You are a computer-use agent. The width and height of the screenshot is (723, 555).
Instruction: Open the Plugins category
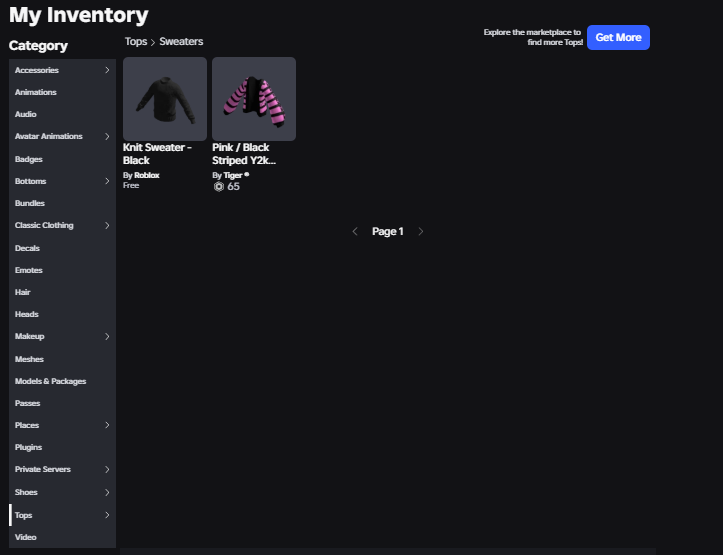(62, 447)
